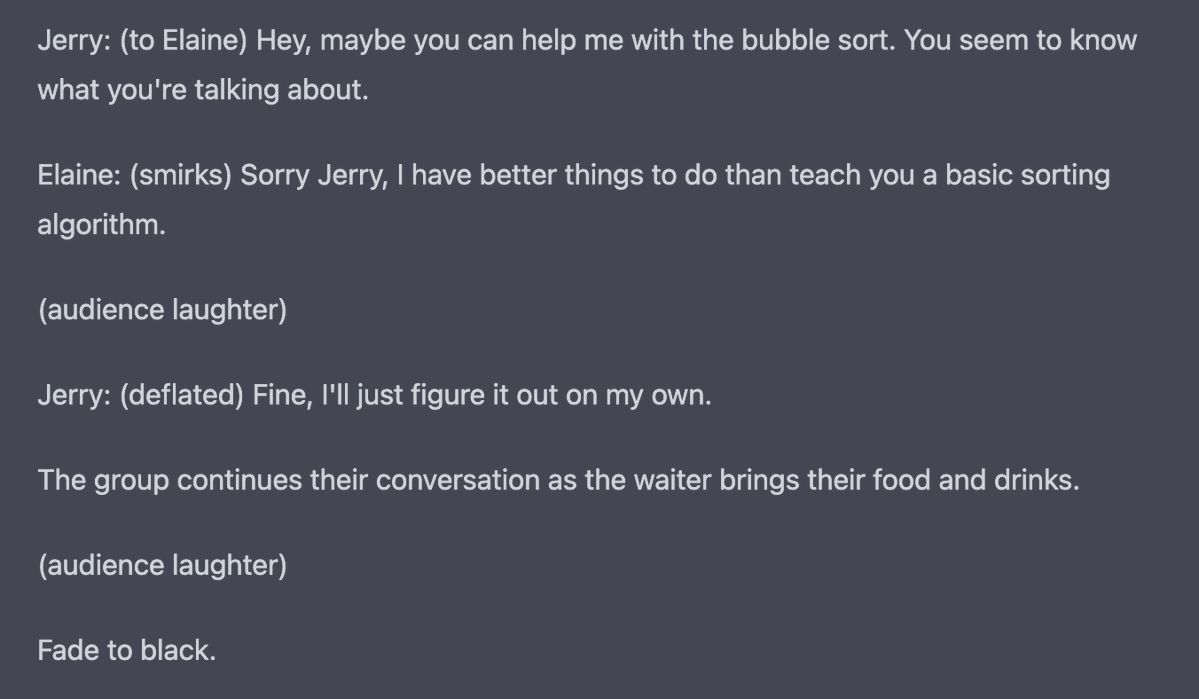Click the word "algorithm." ending Elaine's line

(x=101, y=225)
